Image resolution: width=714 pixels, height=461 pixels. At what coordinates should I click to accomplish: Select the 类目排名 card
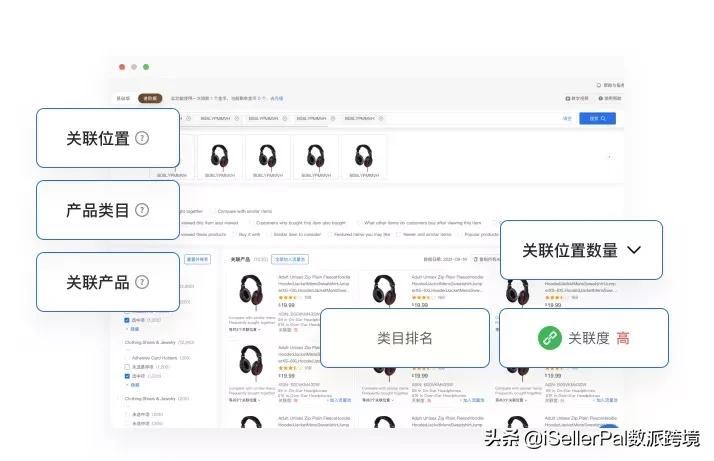(405, 338)
